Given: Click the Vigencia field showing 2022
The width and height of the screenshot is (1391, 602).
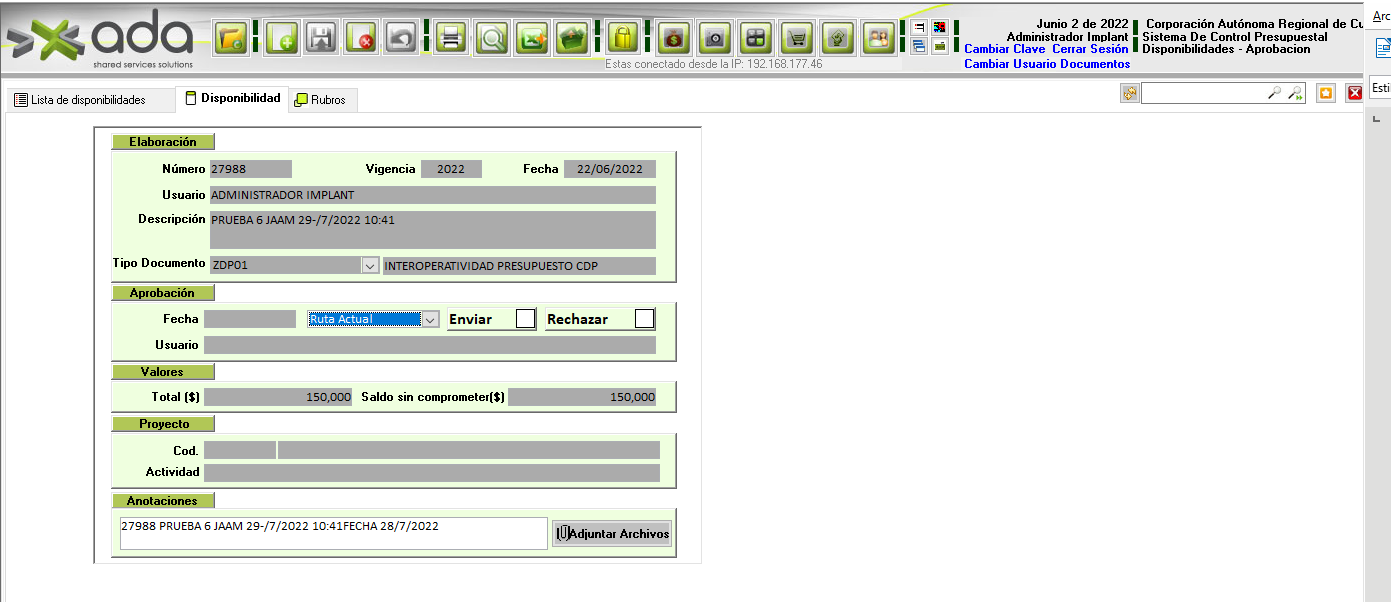Looking at the screenshot, I should point(451,169).
